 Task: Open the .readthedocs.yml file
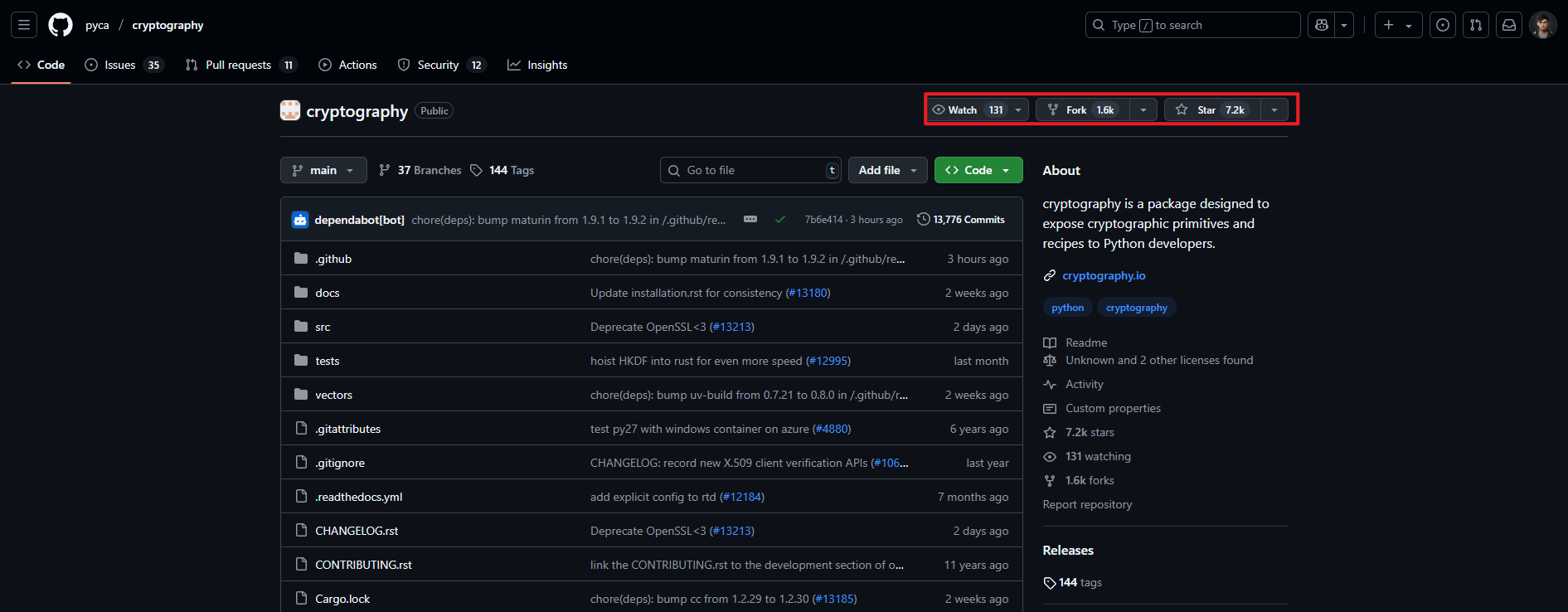359,497
